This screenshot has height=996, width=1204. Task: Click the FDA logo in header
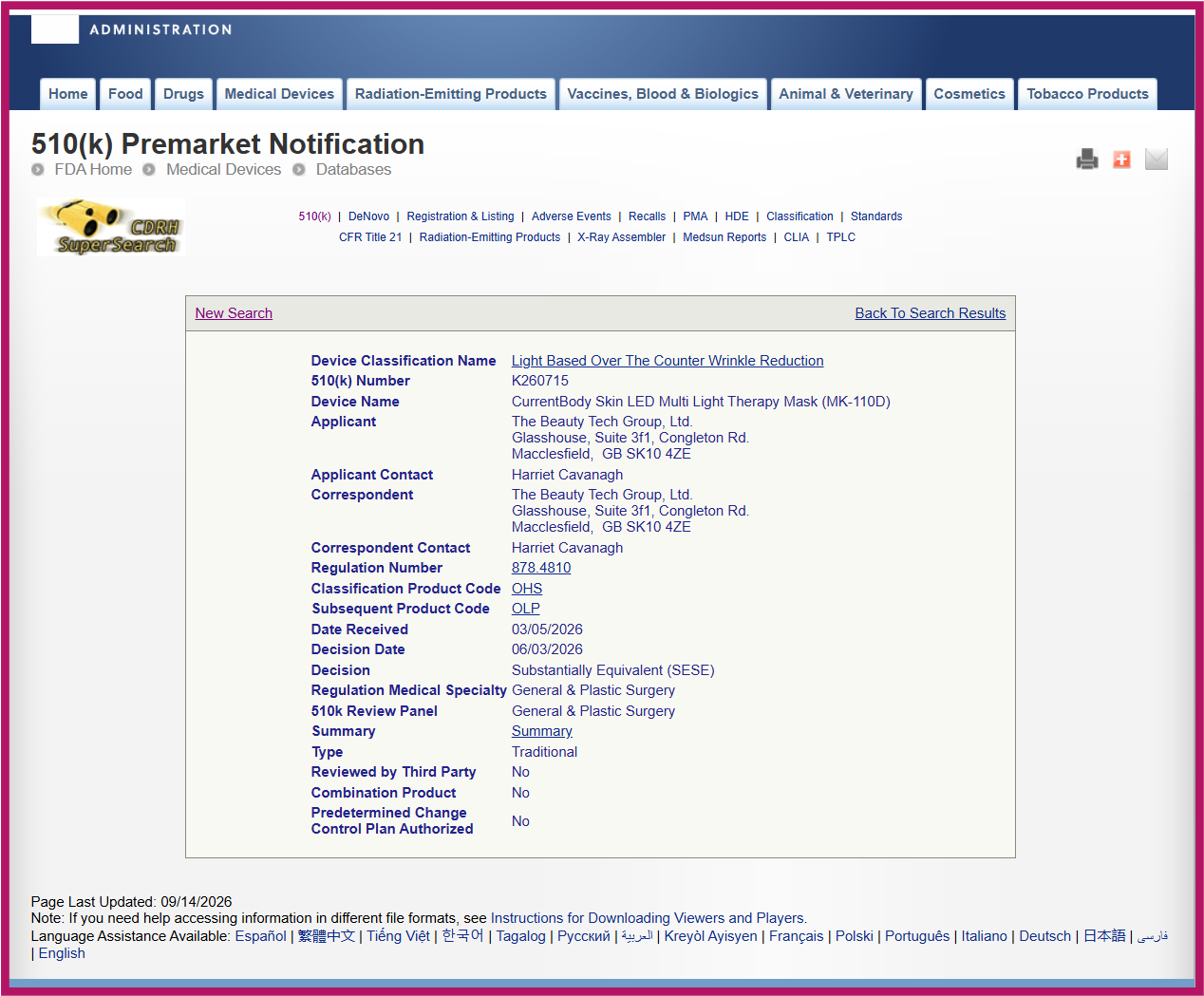[54, 29]
